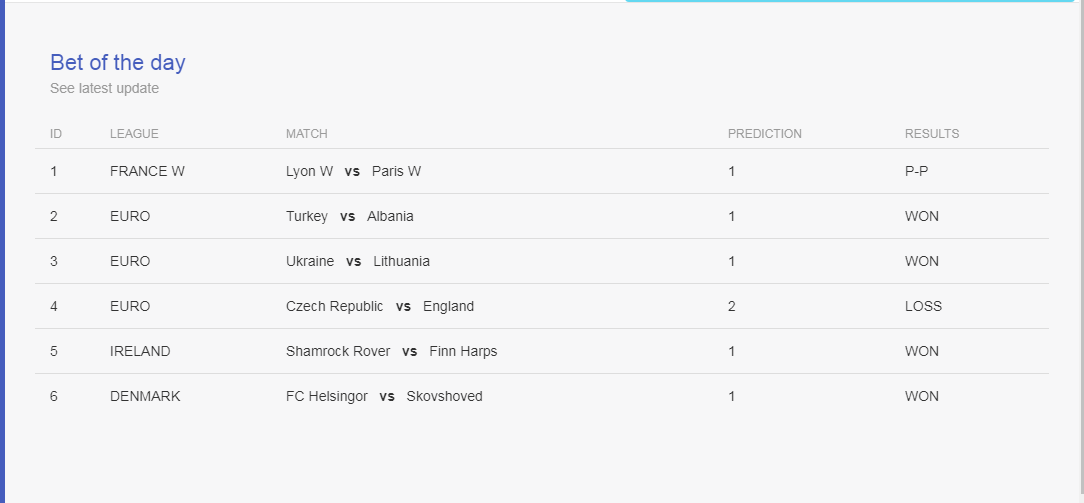The width and height of the screenshot is (1084, 503).
Task: Open the Lyon W vs Paris W match
Action: point(353,171)
